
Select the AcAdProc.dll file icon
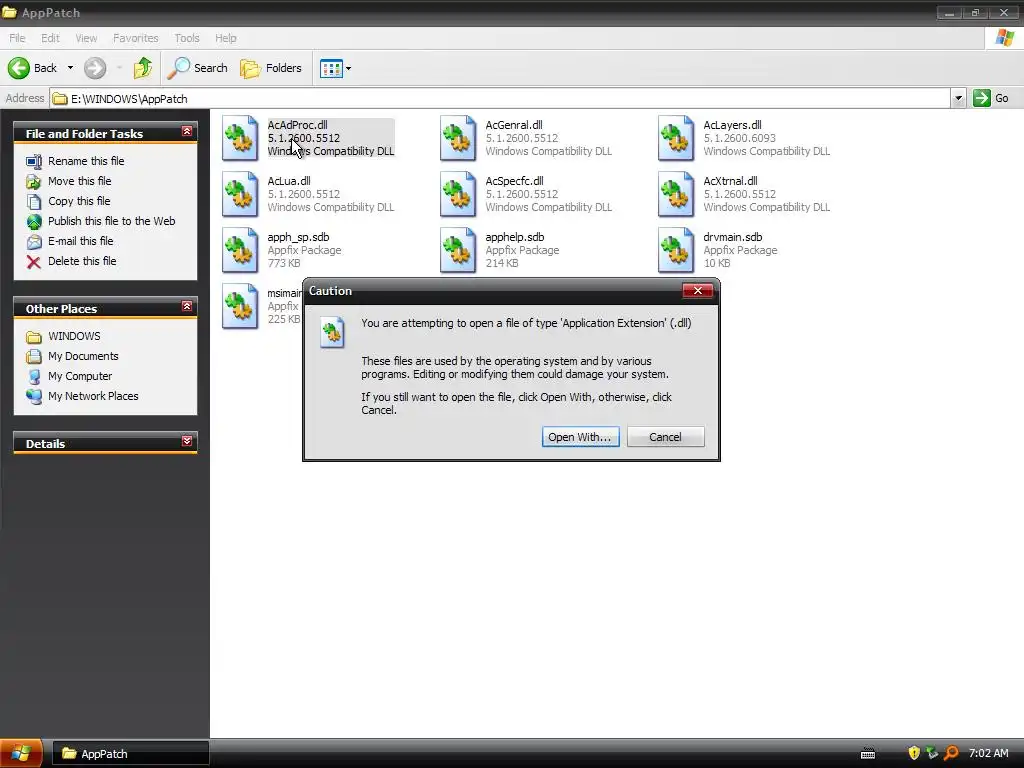[240, 138]
